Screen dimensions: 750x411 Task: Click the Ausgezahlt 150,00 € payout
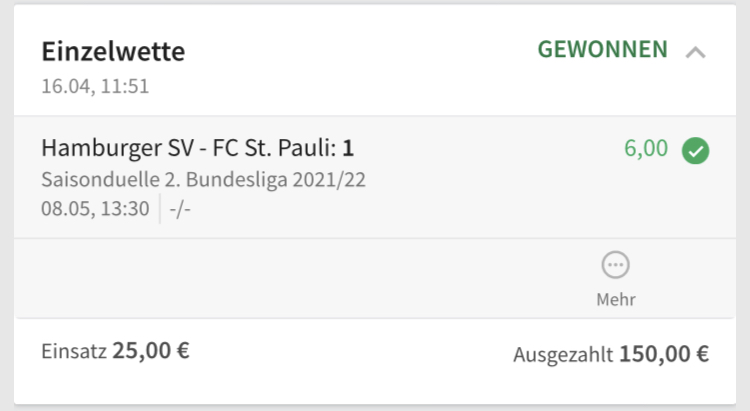[x=611, y=355]
